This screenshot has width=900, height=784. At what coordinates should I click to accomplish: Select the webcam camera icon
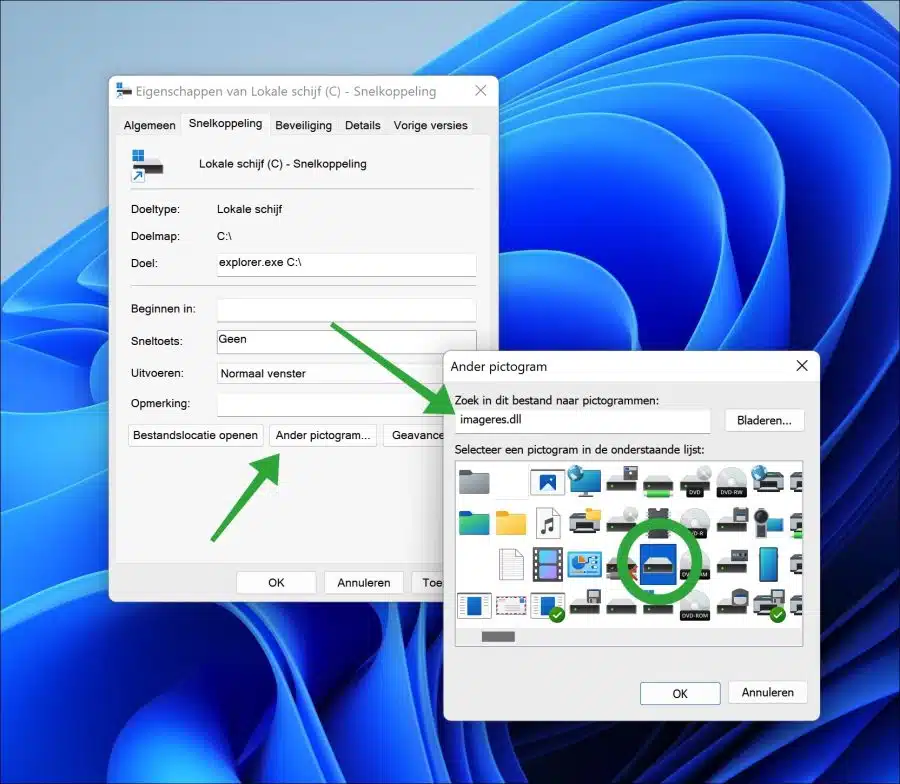pos(769,523)
